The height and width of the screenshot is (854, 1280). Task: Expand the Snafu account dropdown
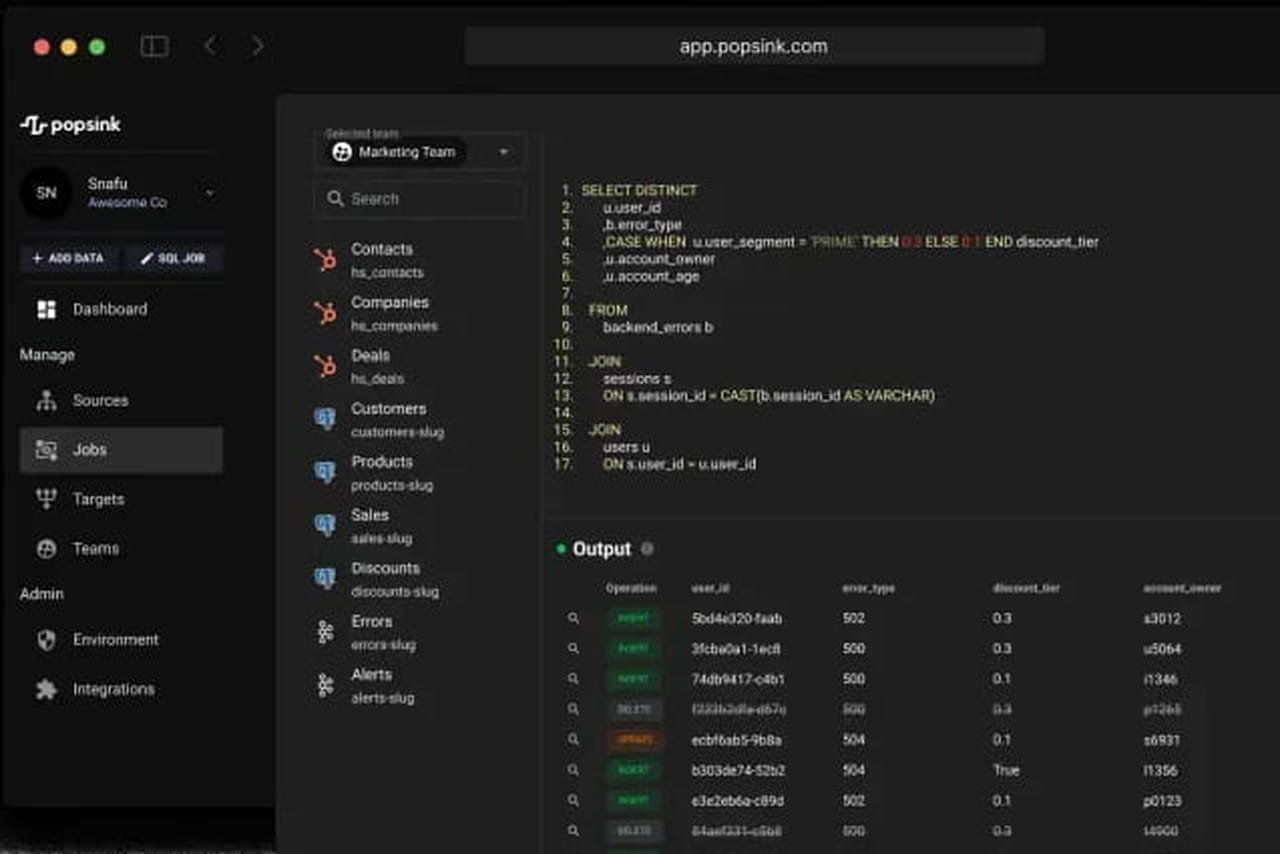click(209, 193)
